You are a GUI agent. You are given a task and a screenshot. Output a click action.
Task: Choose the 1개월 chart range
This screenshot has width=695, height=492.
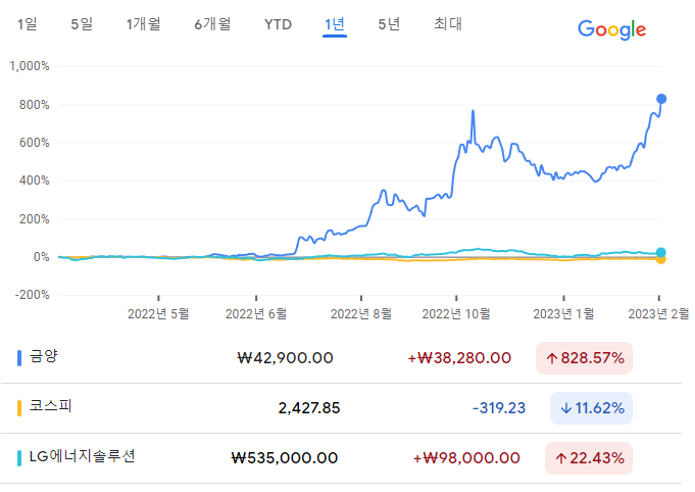point(144,23)
